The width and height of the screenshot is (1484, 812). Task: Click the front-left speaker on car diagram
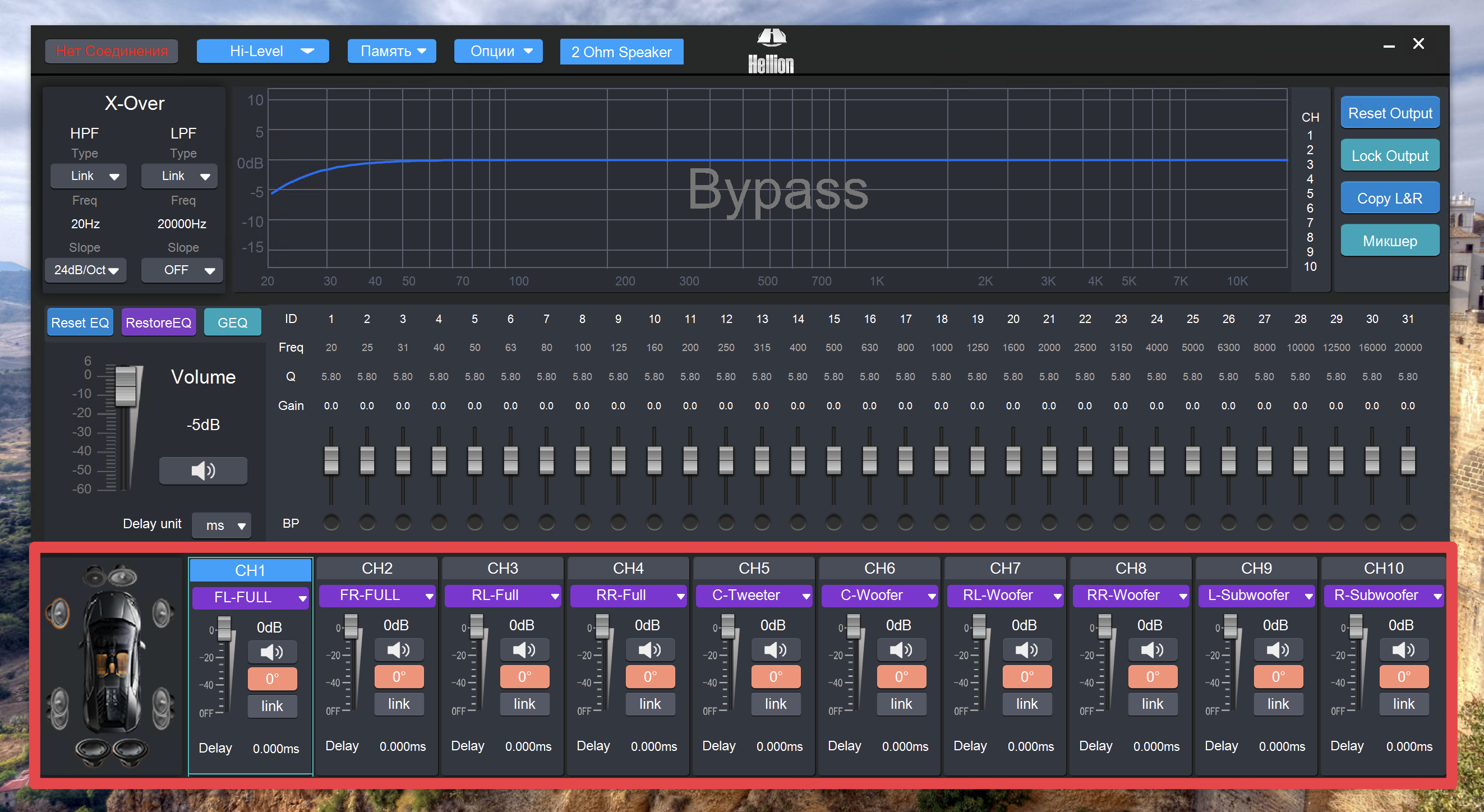pos(59,613)
